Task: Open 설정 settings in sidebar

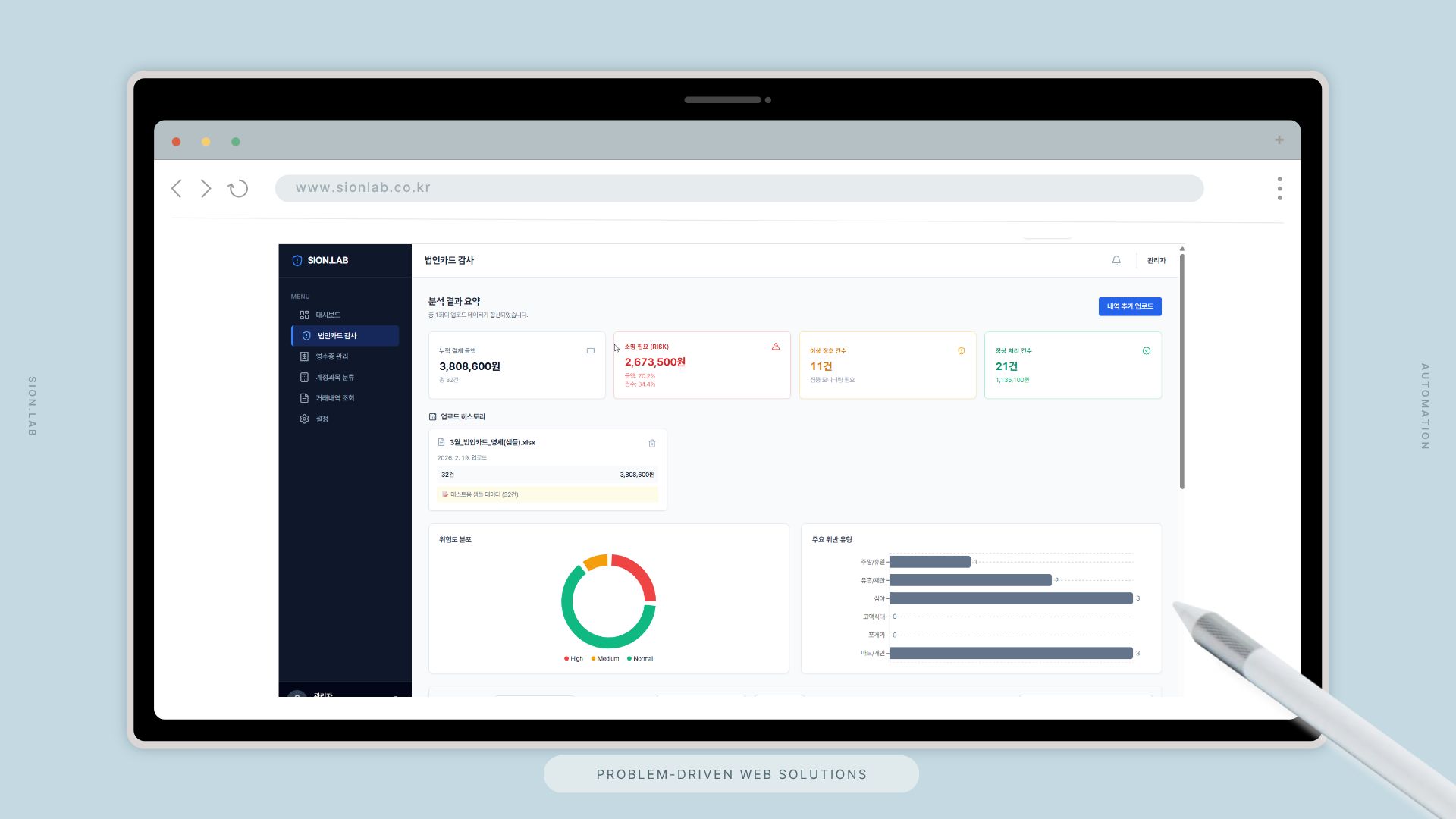Action: click(322, 419)
